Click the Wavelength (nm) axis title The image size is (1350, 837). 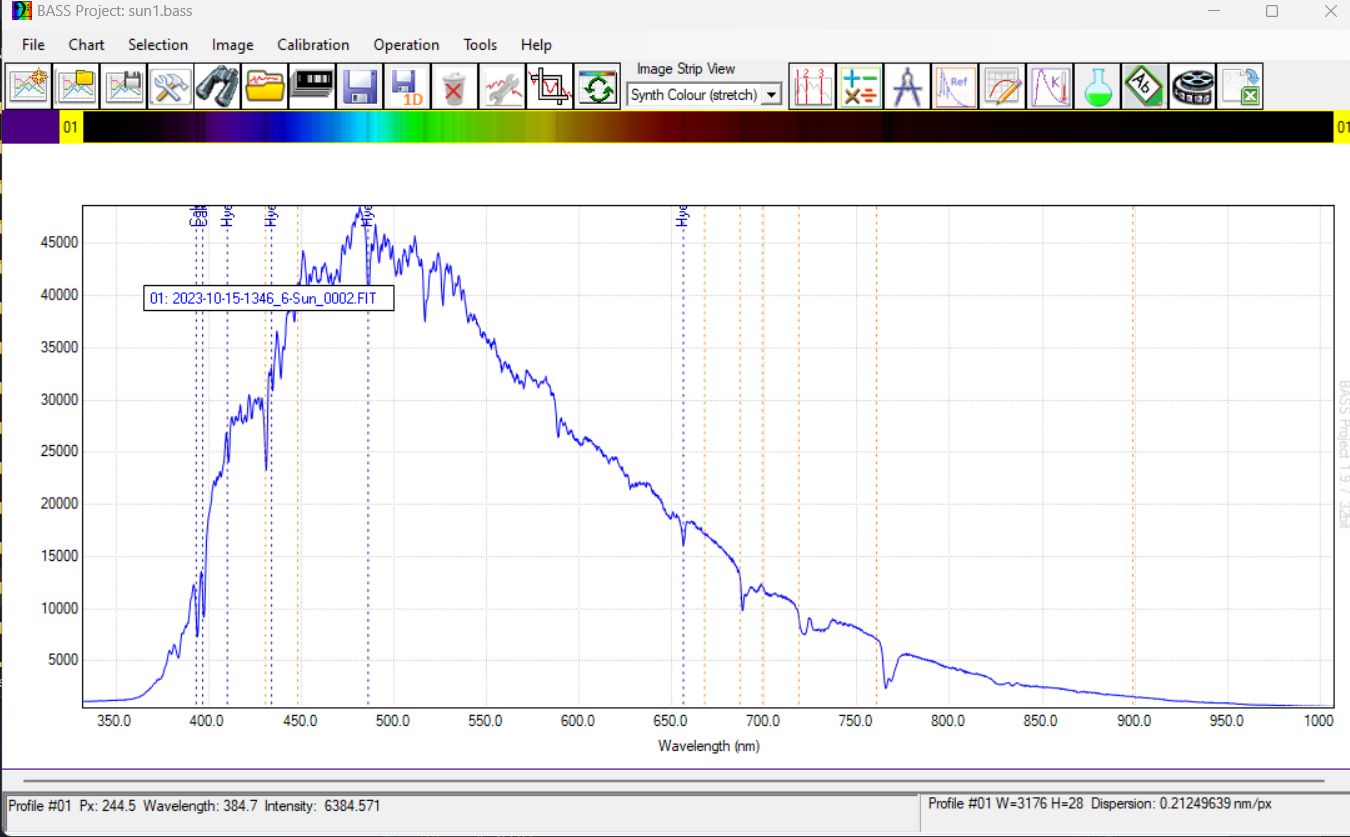pos(709,746)
